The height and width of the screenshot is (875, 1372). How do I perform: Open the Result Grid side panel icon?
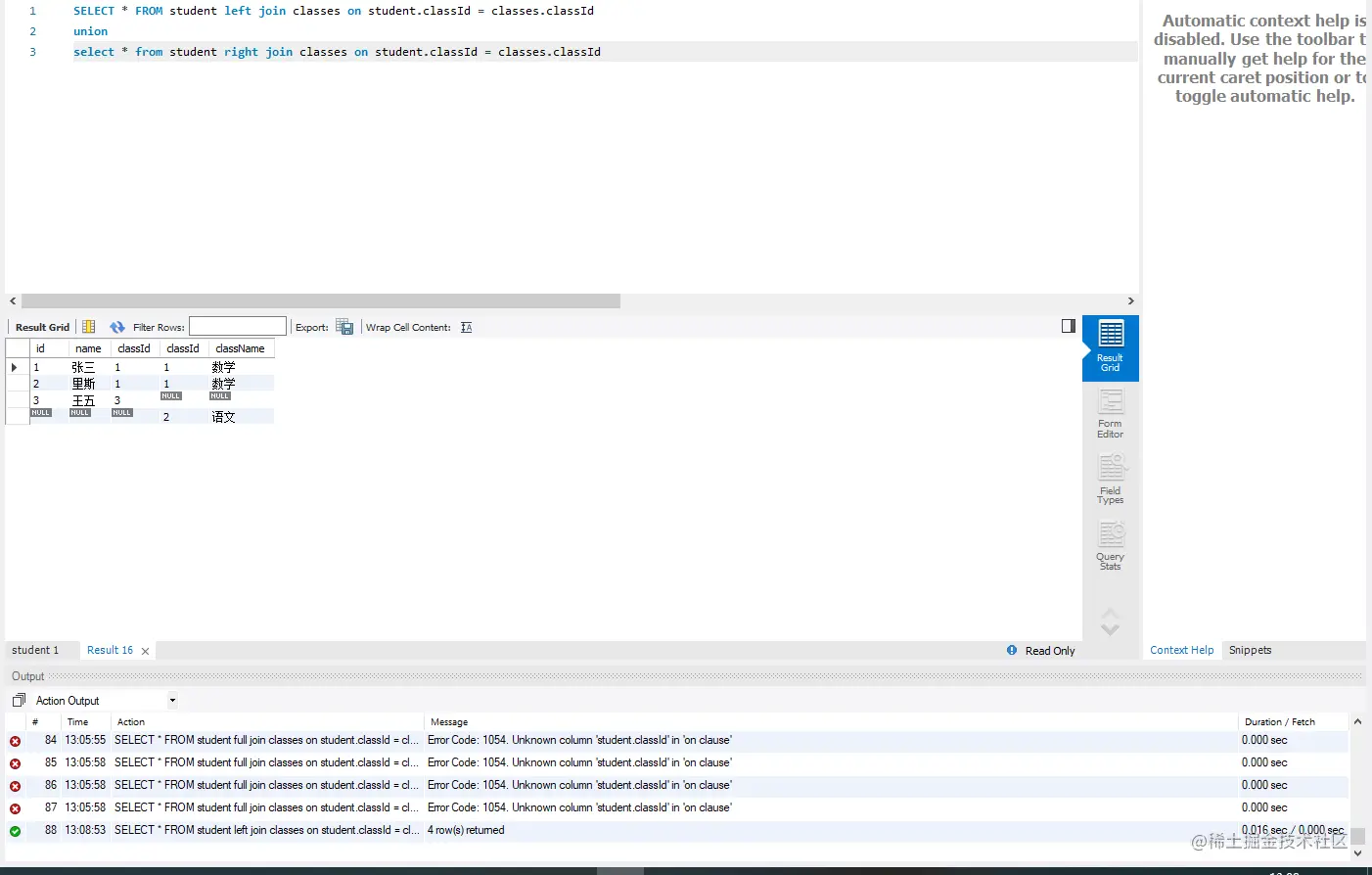point(1111,347)
